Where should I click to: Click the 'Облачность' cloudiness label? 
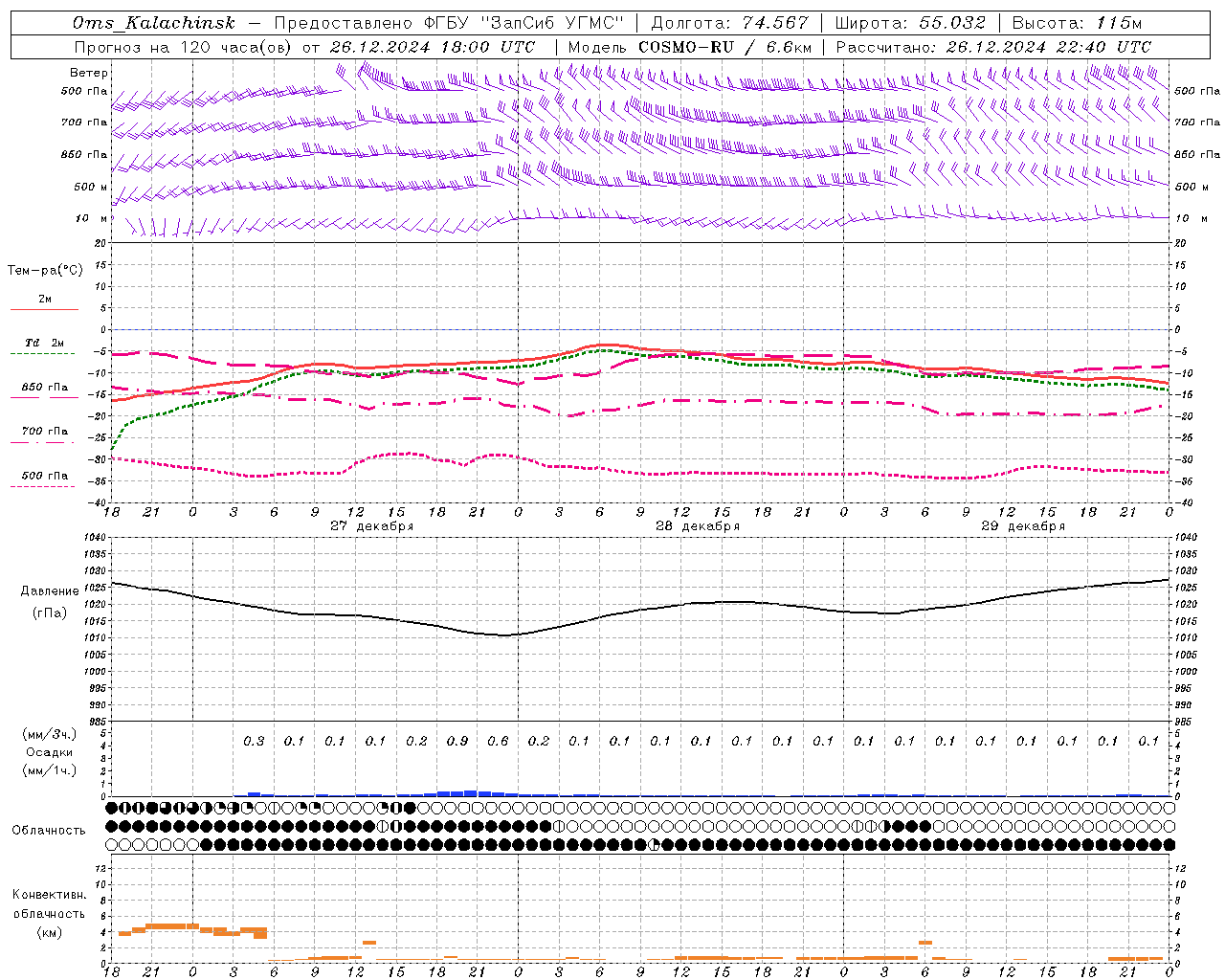point(49,830)
